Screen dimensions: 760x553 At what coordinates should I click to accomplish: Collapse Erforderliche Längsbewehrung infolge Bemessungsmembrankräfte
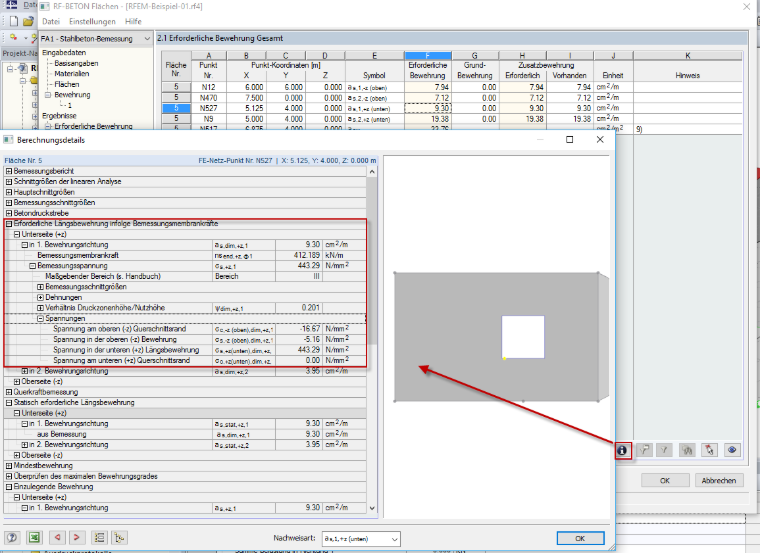pyautogui.click(x=9, y=224)
